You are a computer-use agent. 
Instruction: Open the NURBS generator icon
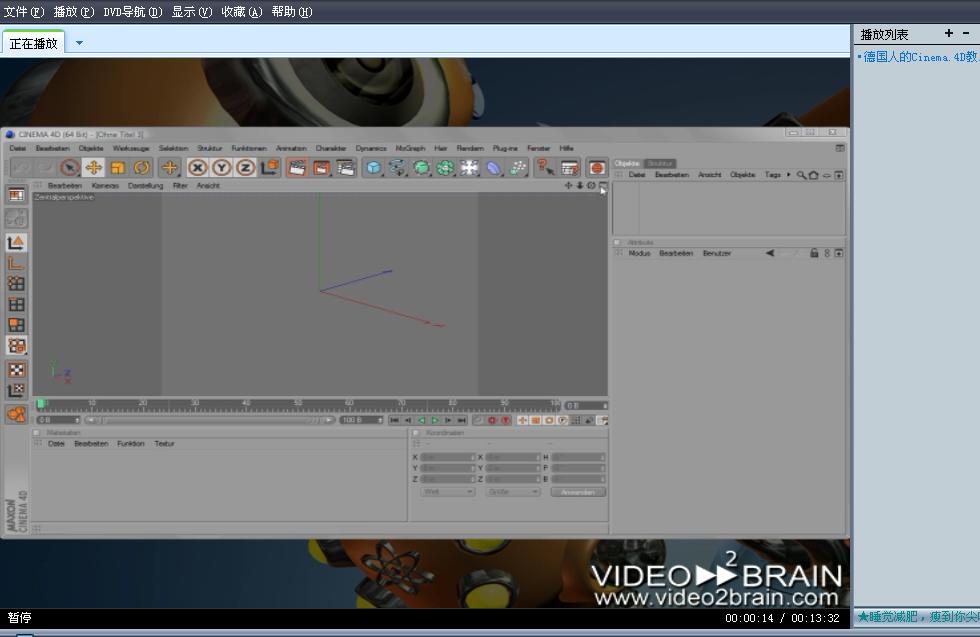coord(421,167)
